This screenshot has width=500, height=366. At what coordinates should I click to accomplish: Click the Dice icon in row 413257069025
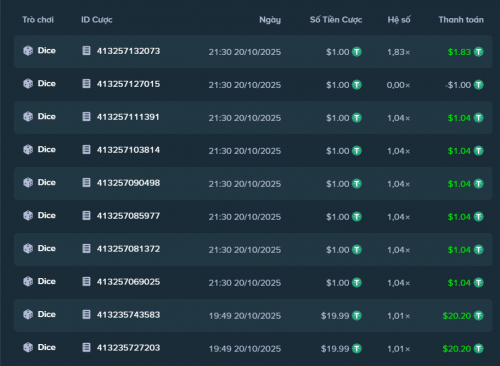pyautogui.click(x=28, y=282)
